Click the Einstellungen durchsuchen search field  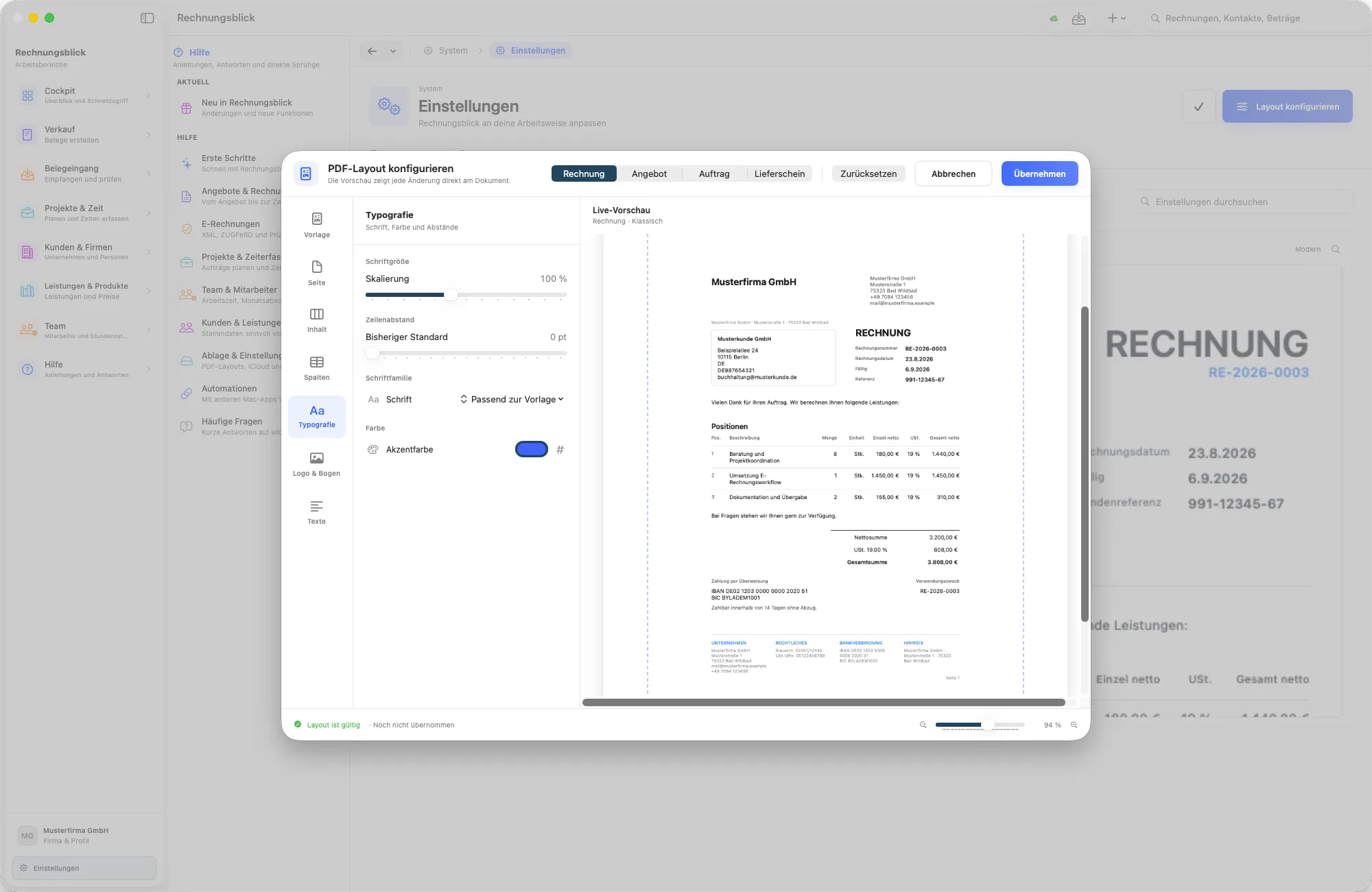(1243, 202)
